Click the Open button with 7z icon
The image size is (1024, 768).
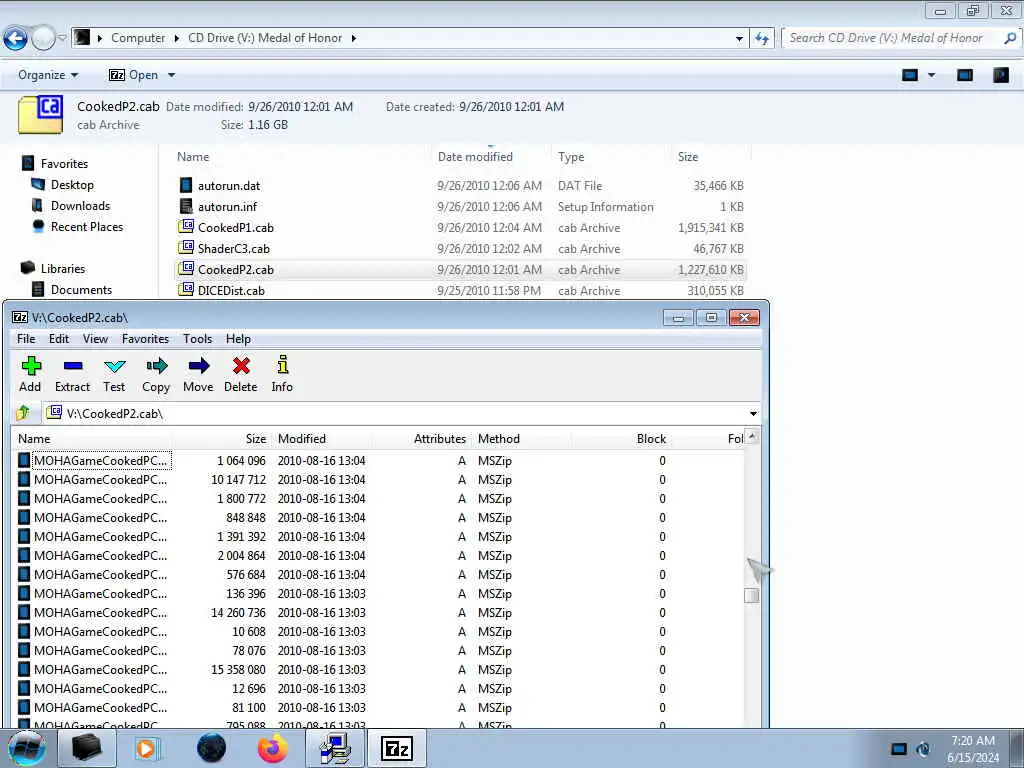(x=133, y=75)
